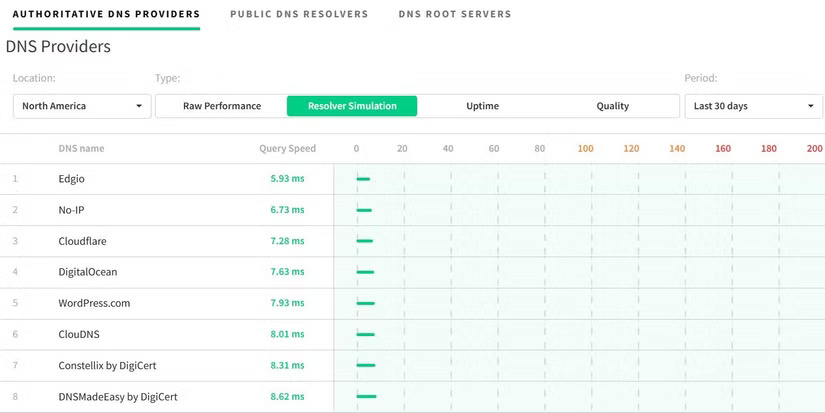
Task: Click the Query Speed column header
Action: (x=287, y=148)
